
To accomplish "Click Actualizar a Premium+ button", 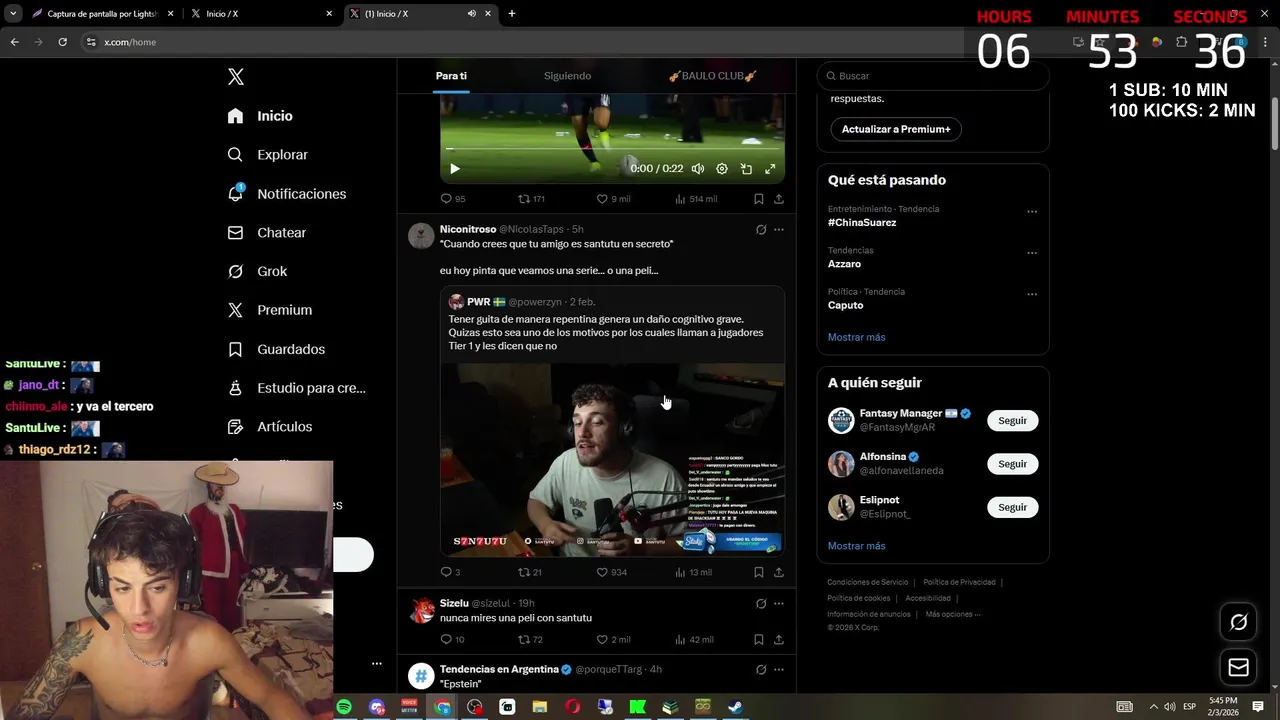I will pyautogui.click(x=896, y=129).
